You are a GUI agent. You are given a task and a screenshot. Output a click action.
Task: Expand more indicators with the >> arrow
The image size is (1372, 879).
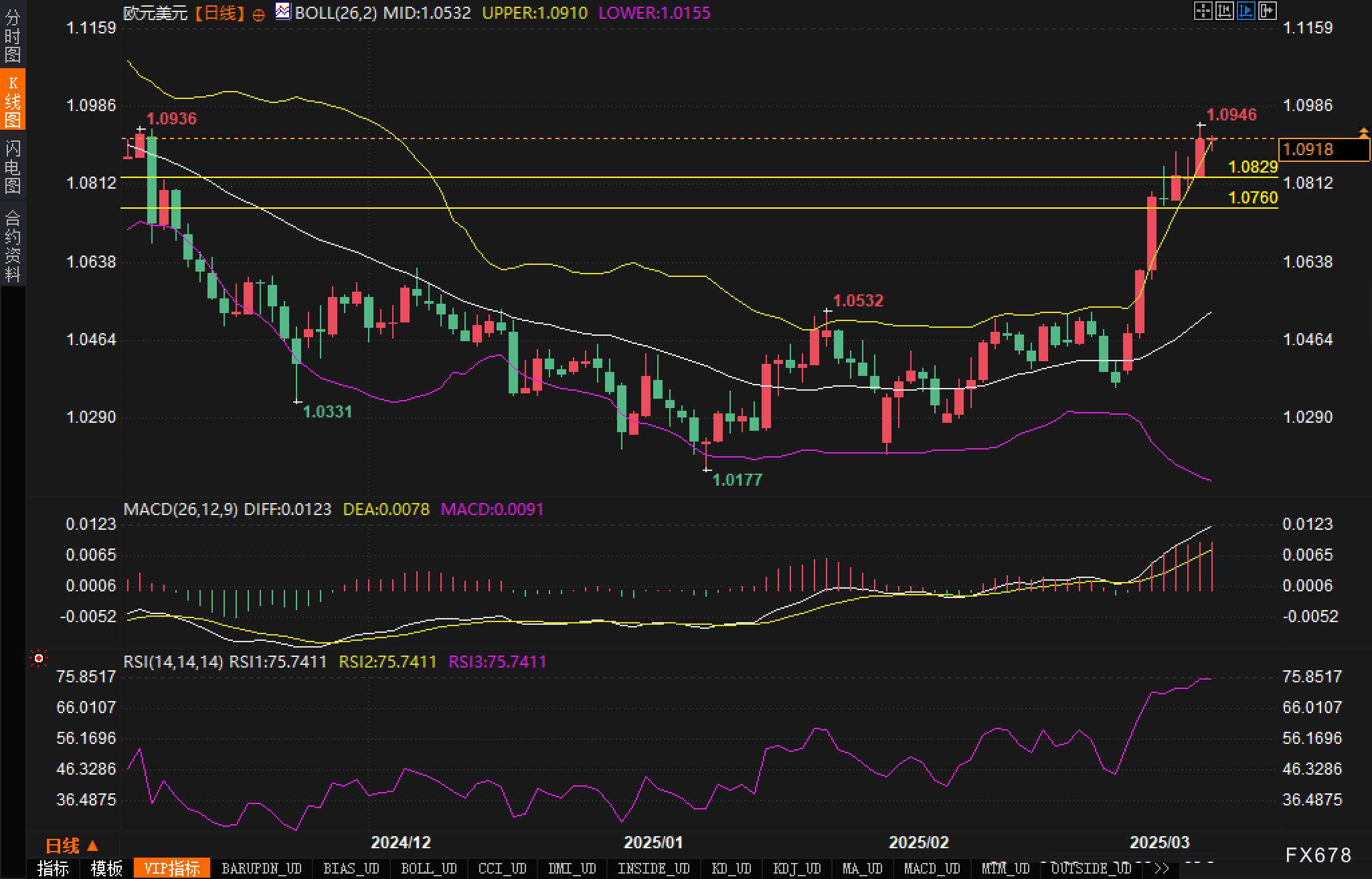click(1162, 869)
